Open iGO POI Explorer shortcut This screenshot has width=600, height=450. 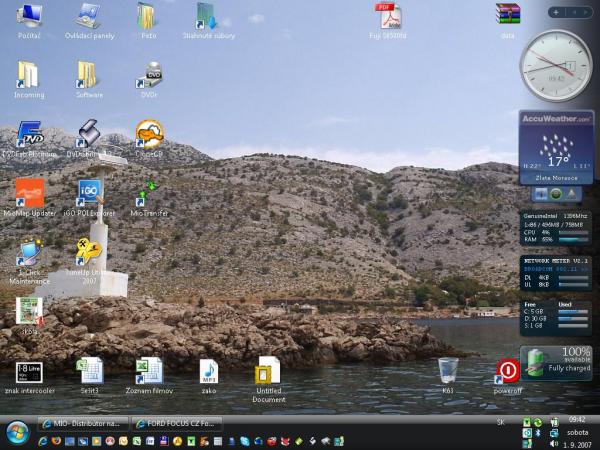coord(90,193)
